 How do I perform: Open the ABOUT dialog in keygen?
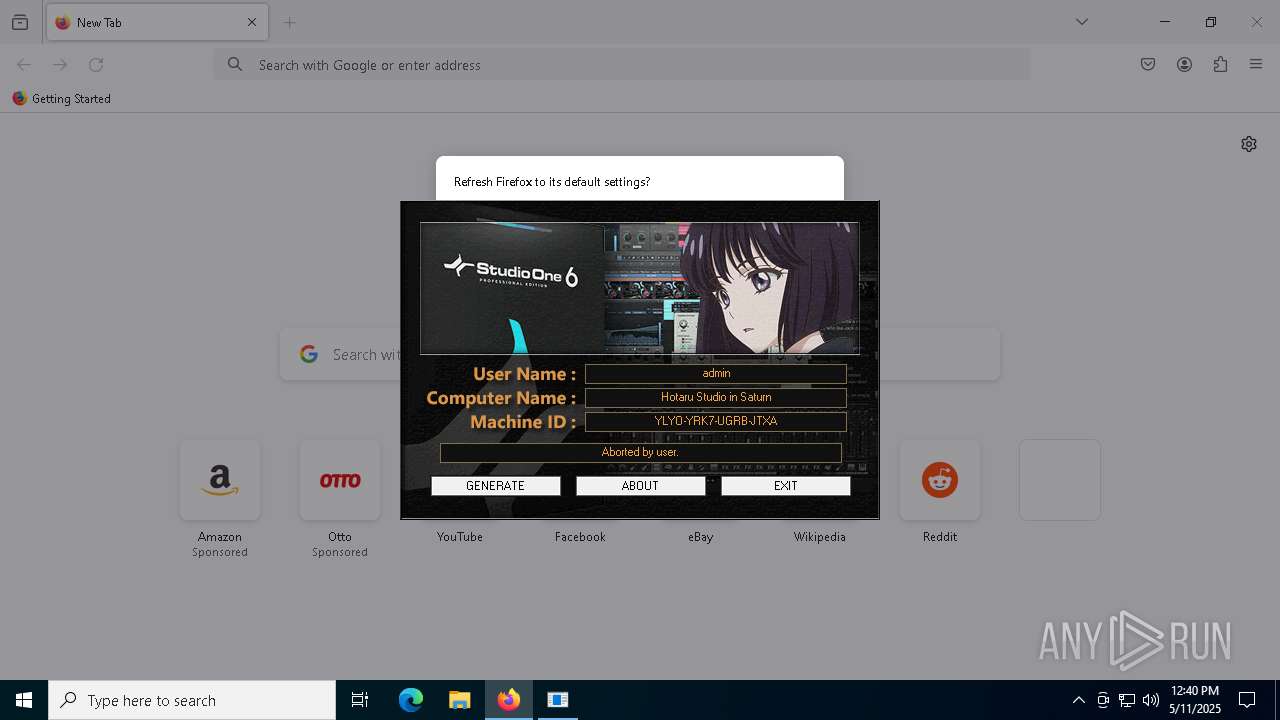(x=640, y=486)
